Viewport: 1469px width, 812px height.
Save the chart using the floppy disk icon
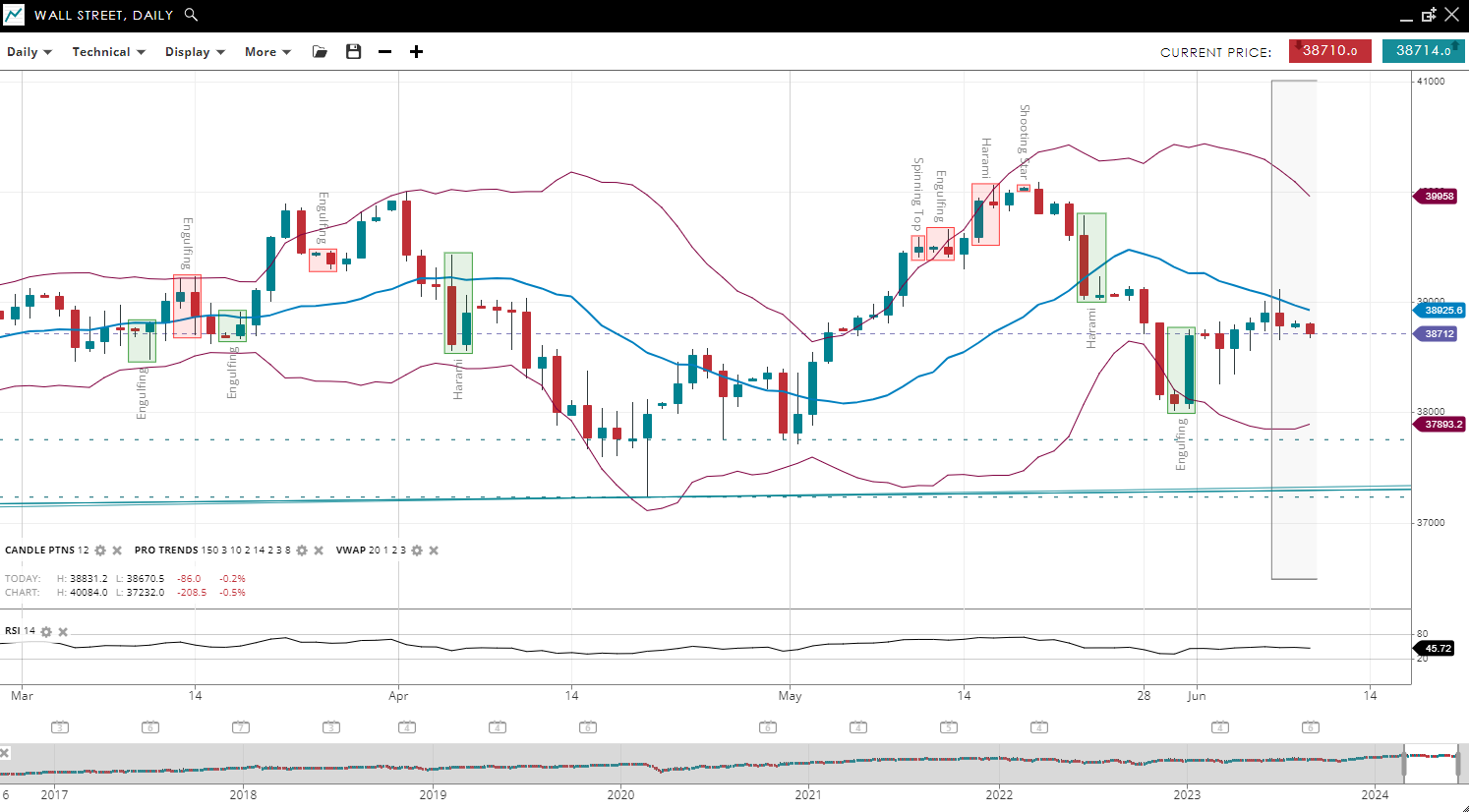point(353,52)
